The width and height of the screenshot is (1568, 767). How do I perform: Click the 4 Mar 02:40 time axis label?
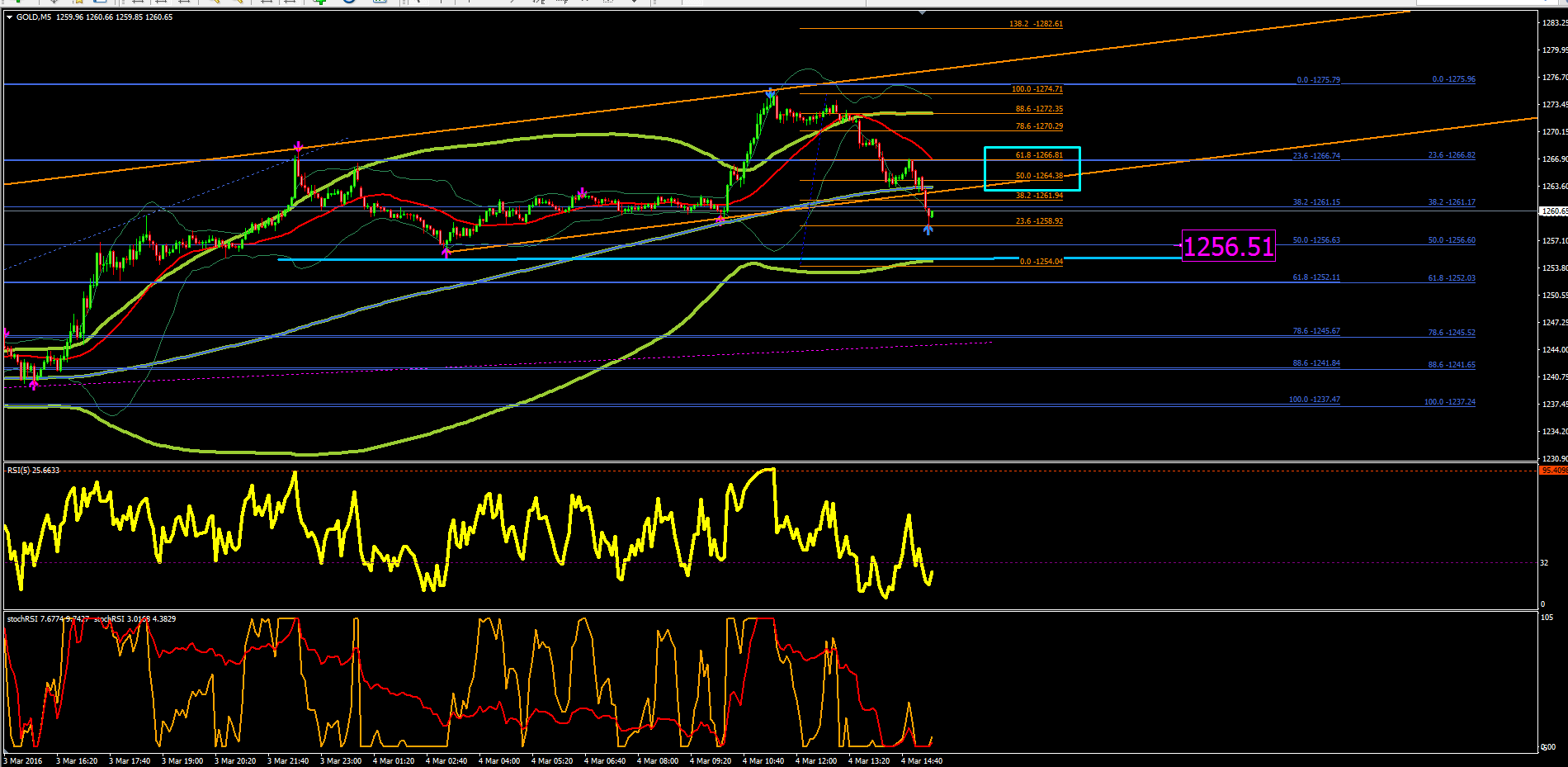[x=446, y=761]
